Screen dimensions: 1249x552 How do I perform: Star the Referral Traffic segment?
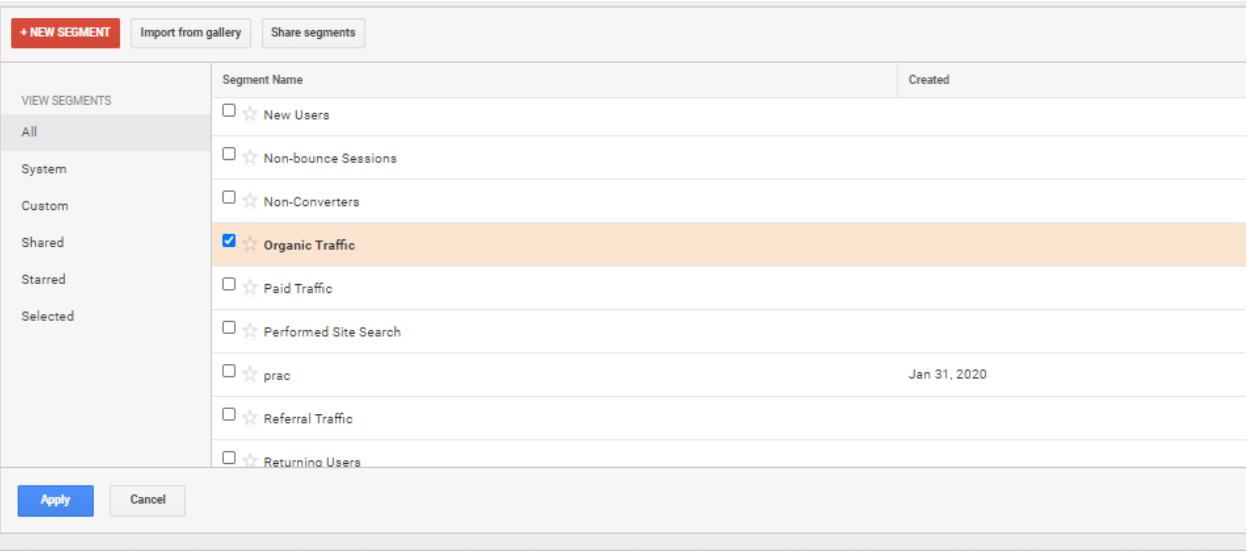click(250, 418)
